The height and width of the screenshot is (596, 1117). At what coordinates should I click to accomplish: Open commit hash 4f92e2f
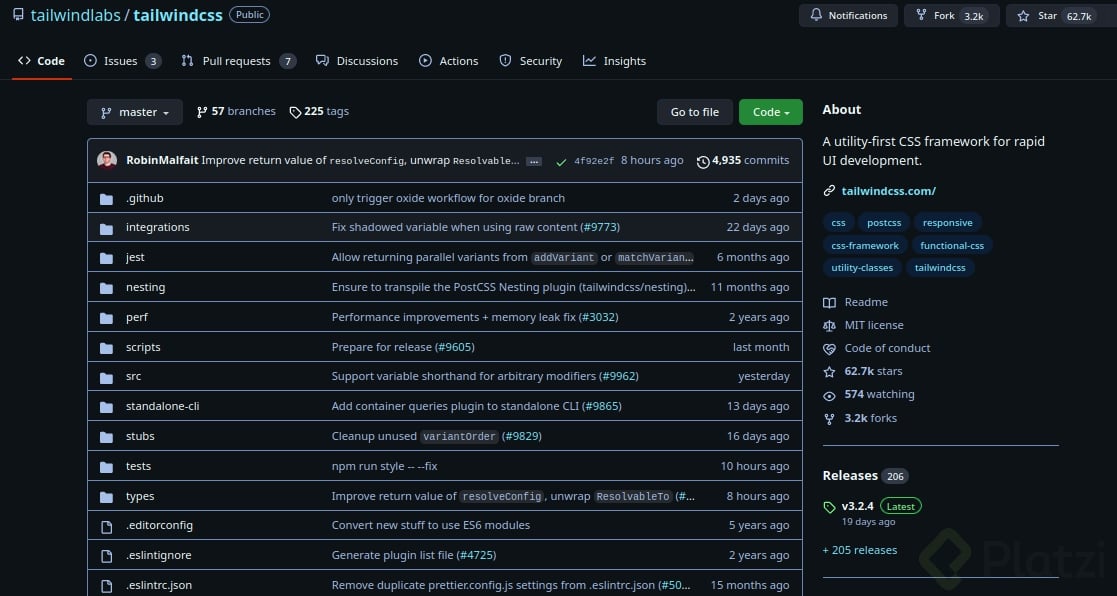[x=594, y=161]
